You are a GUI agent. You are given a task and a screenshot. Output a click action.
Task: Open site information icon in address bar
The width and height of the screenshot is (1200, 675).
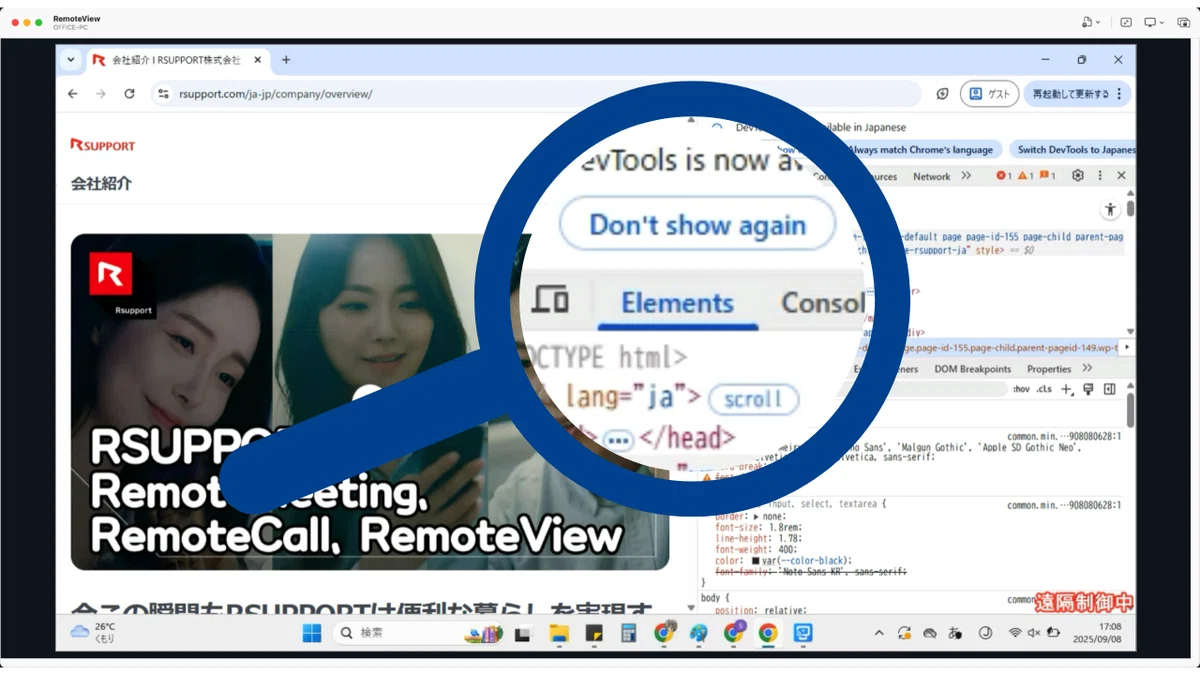pos(164,94)
